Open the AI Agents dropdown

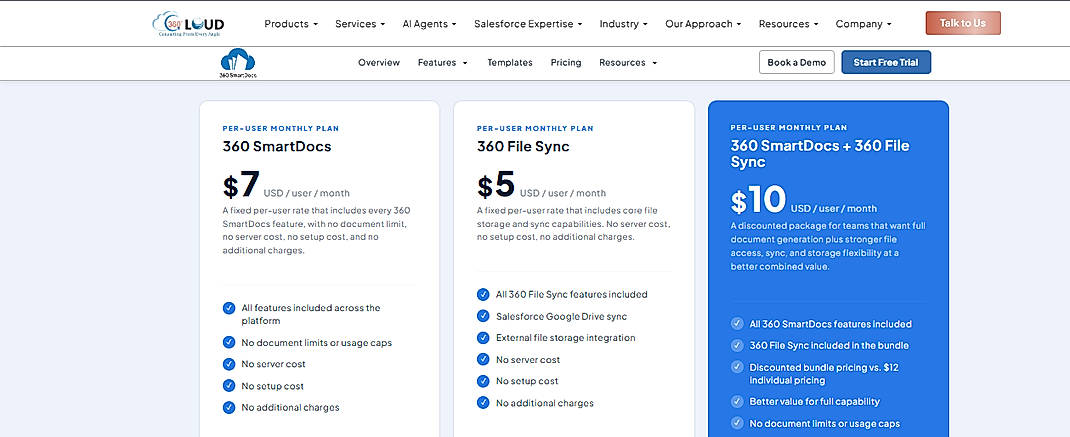click(x=429, y=24)
